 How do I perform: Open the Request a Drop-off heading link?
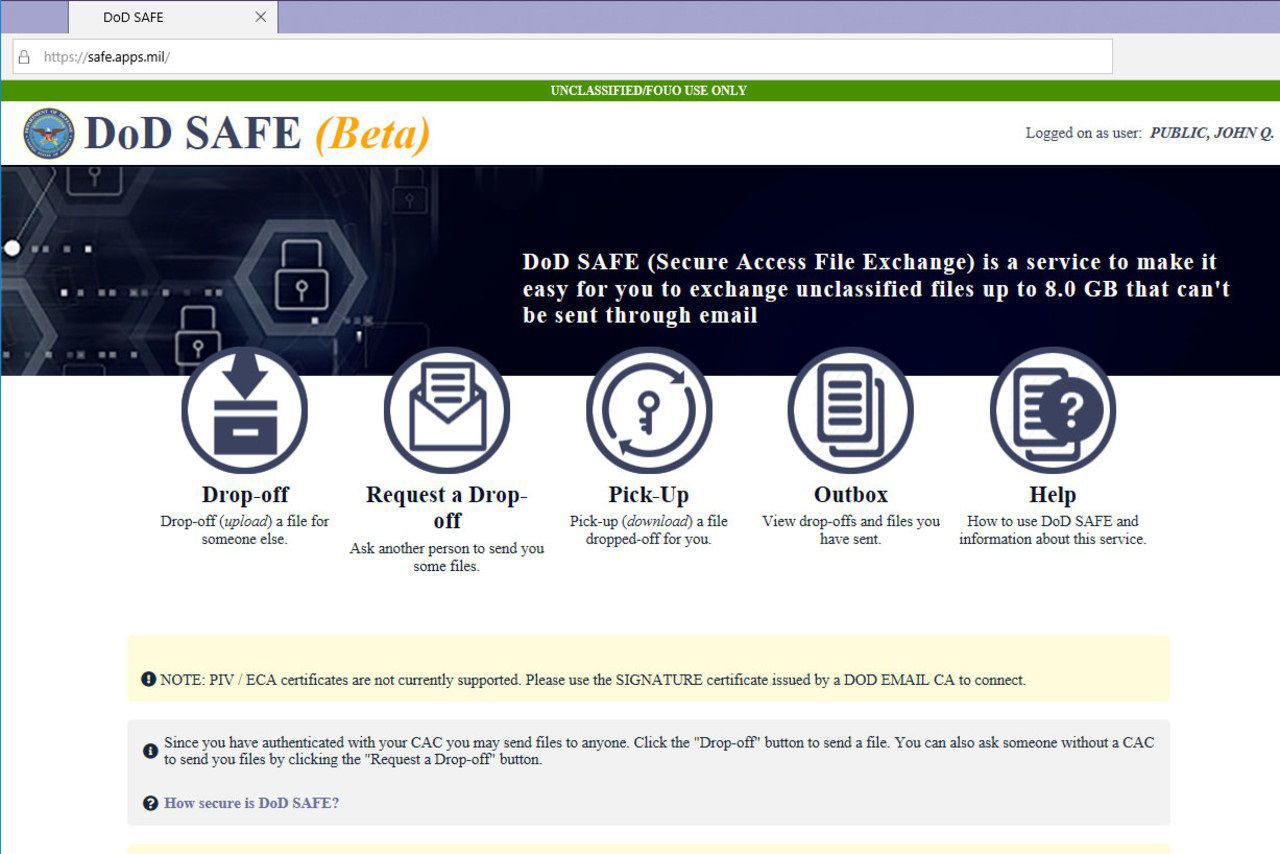446,507
